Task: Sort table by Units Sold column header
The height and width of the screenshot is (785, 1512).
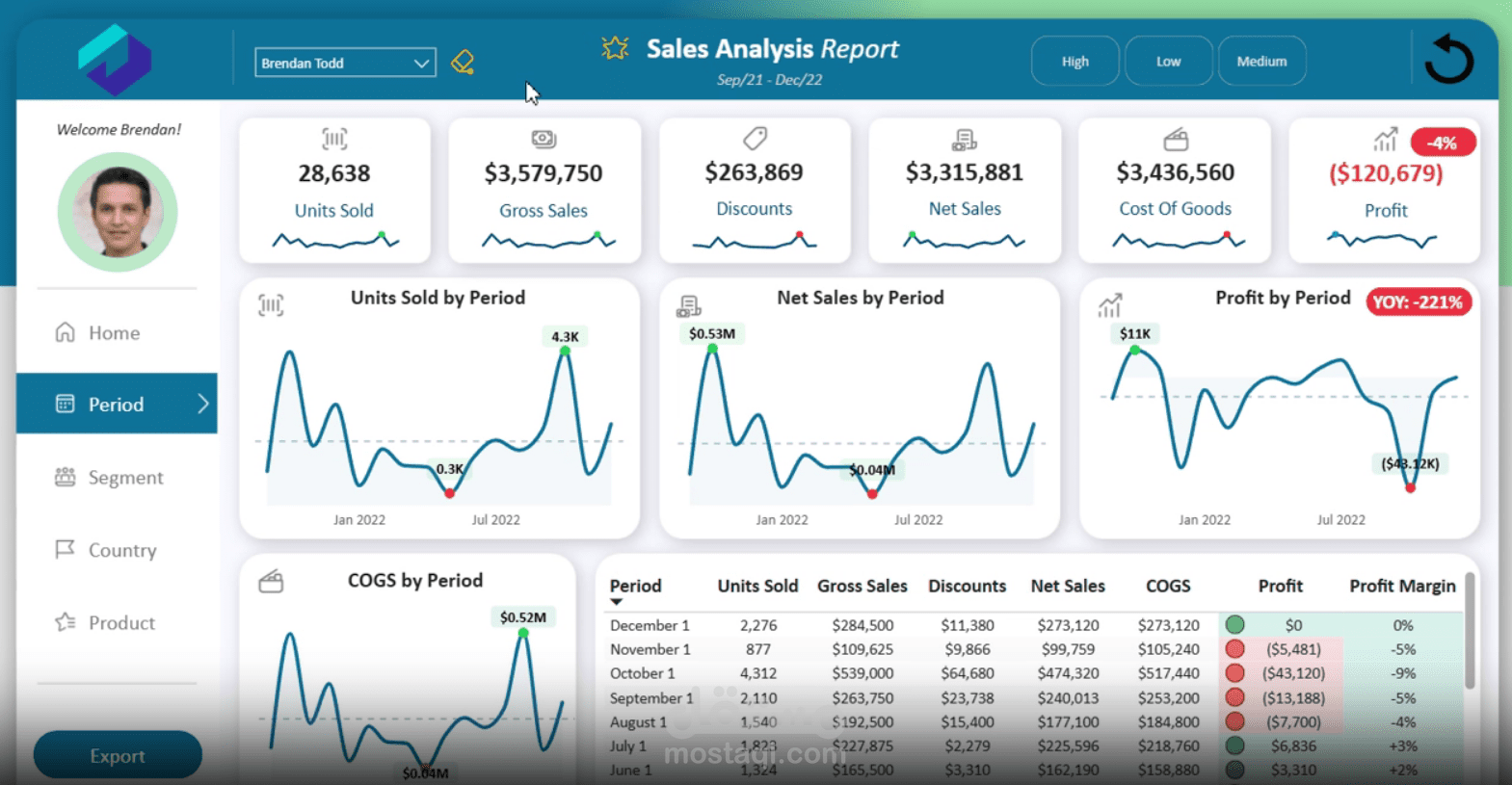Action: pos(757,586)
